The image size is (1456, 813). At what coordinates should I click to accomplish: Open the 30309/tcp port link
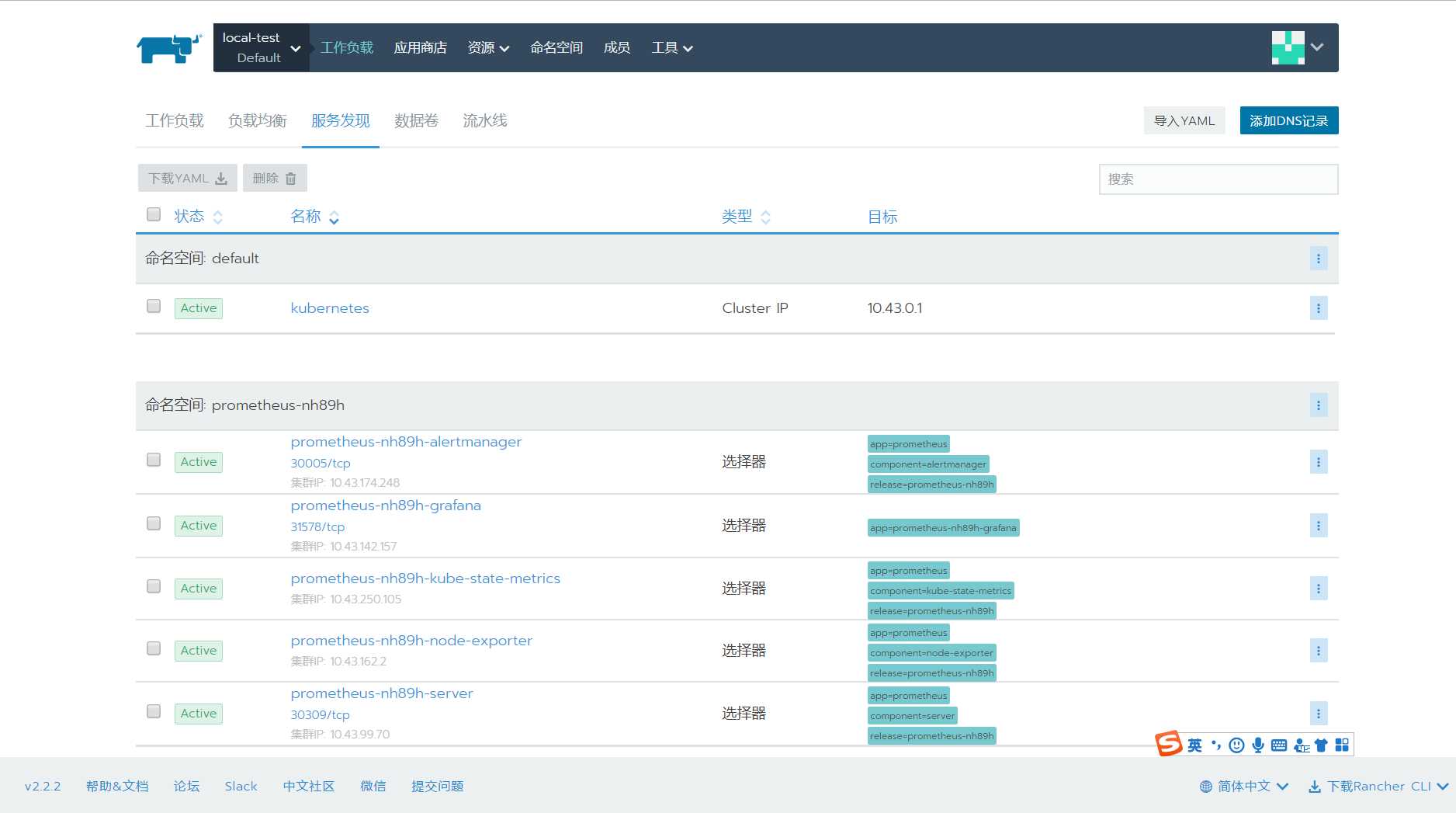(320, 714)
